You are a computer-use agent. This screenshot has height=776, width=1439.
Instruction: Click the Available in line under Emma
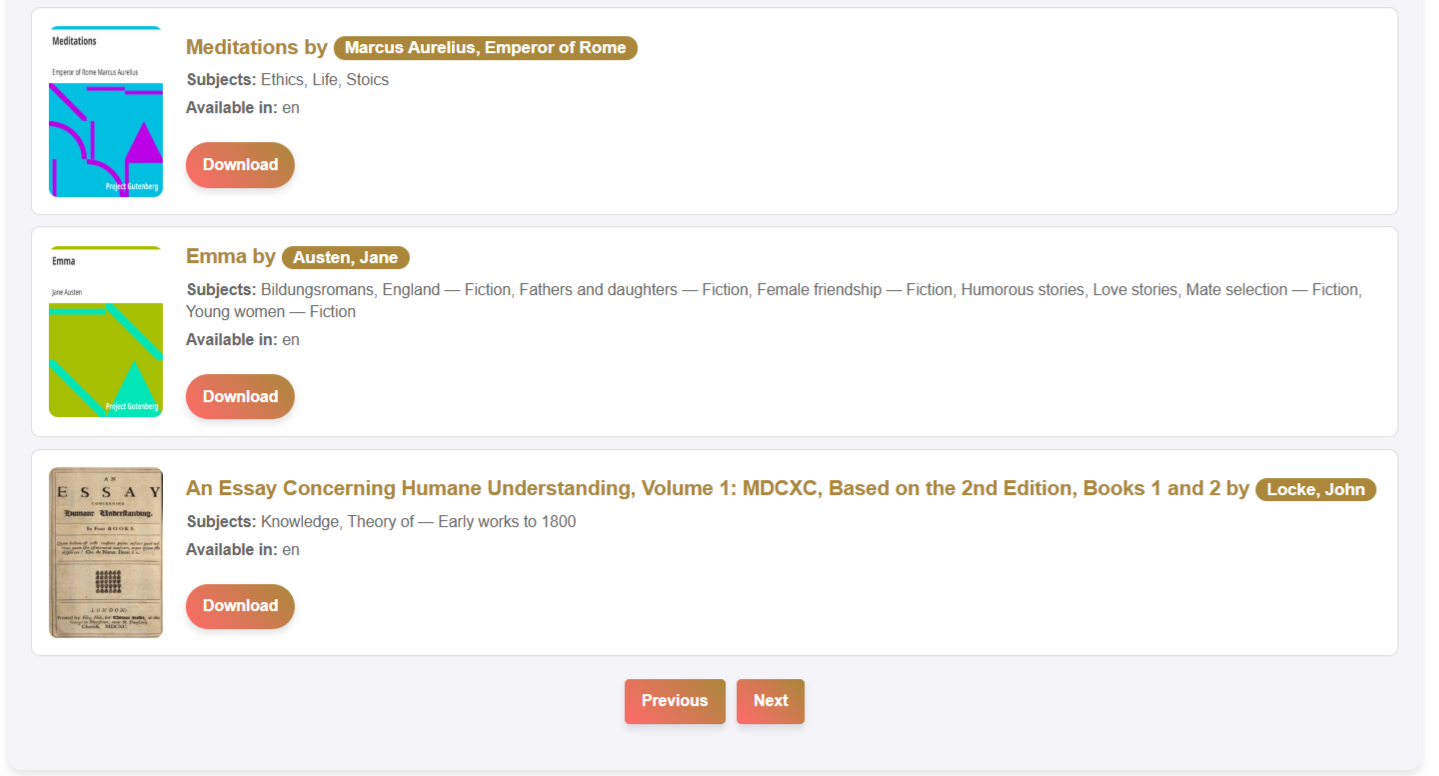point(243,340)
